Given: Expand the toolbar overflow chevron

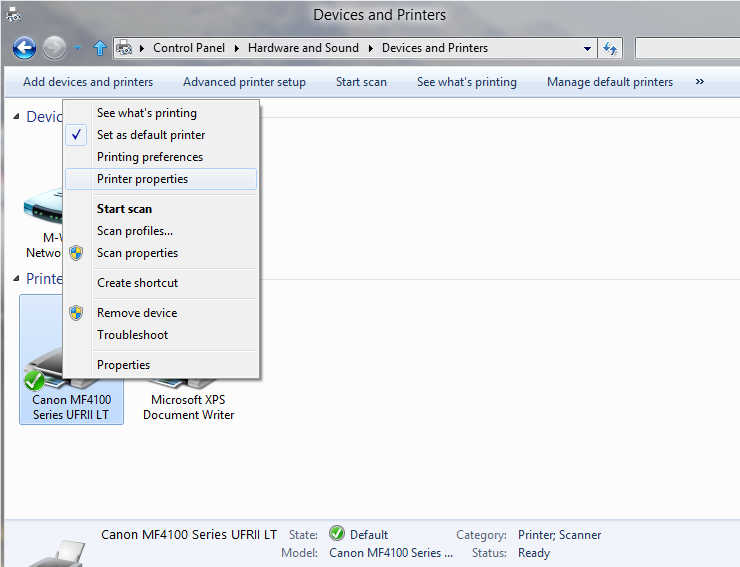Looking at the screenshot, I should pyautogui.click(x=699, y=82).
